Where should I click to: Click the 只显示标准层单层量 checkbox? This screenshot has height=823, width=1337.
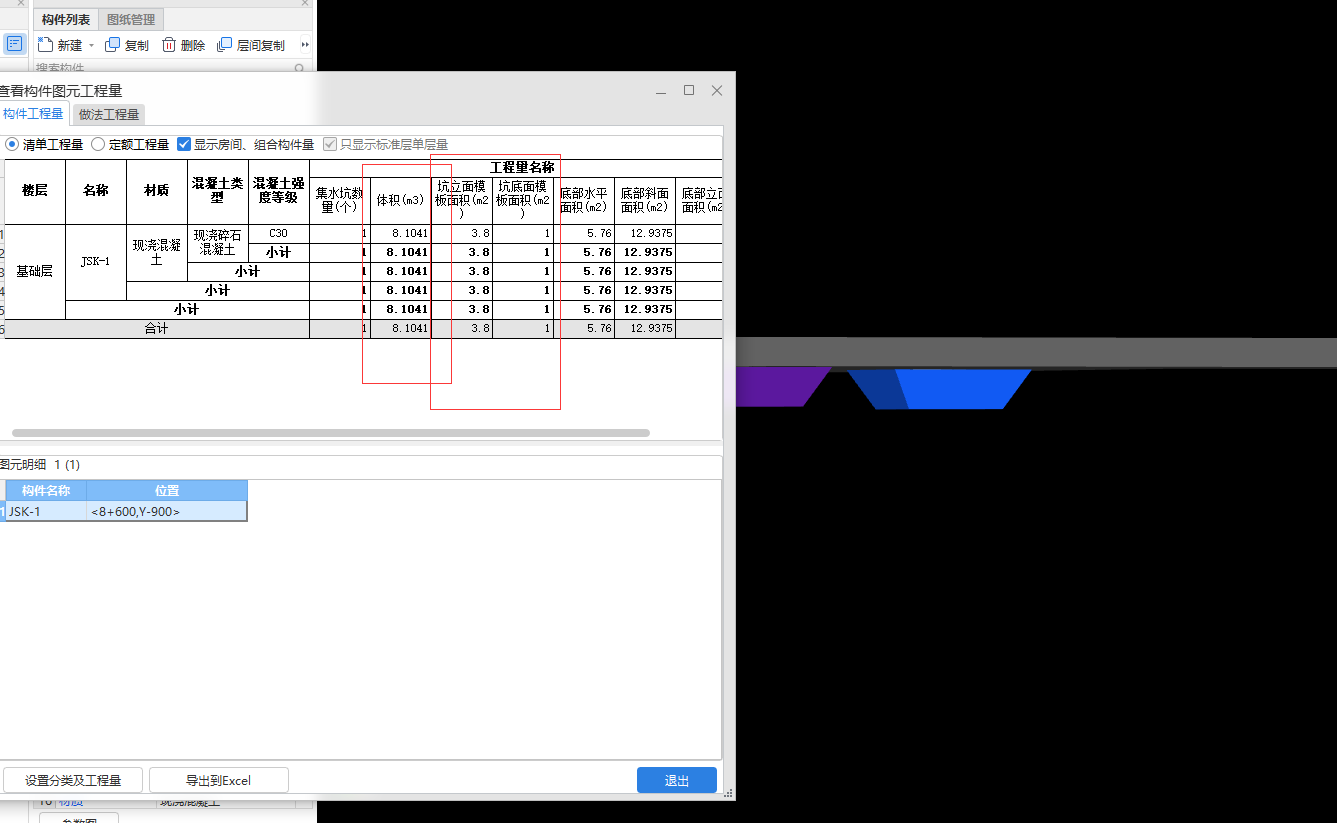coord(330,144)
